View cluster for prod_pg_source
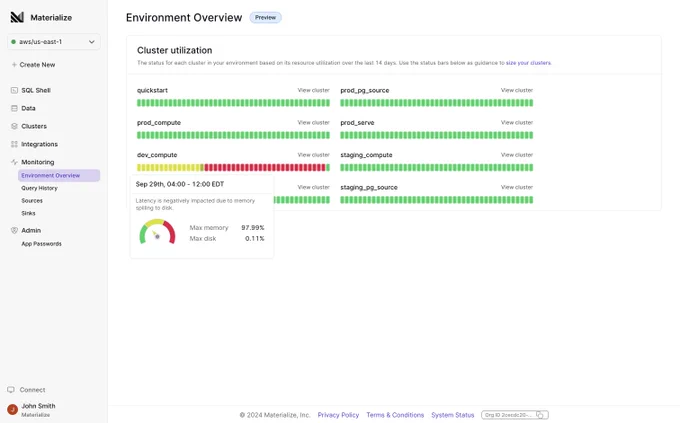The width and height of the screenshot is (680, 423). coord(517,90)
